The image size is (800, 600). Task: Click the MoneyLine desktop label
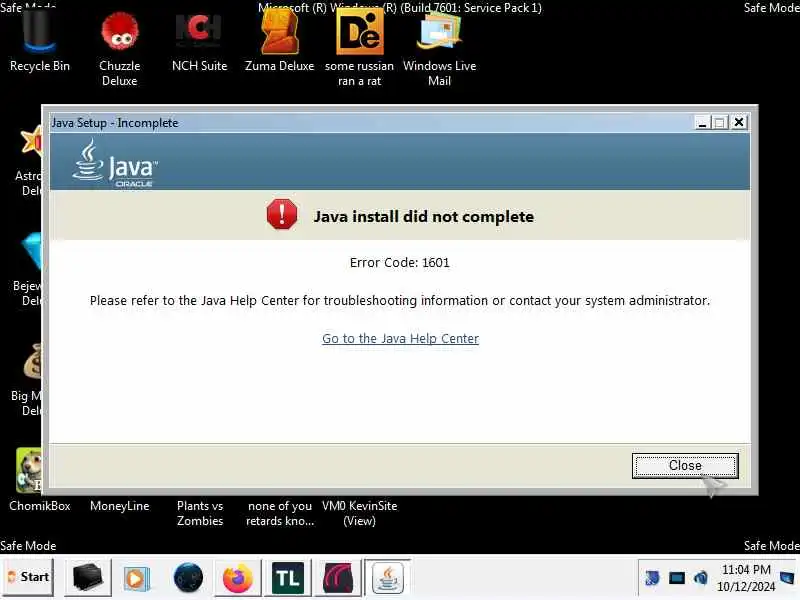coord(119,506)
